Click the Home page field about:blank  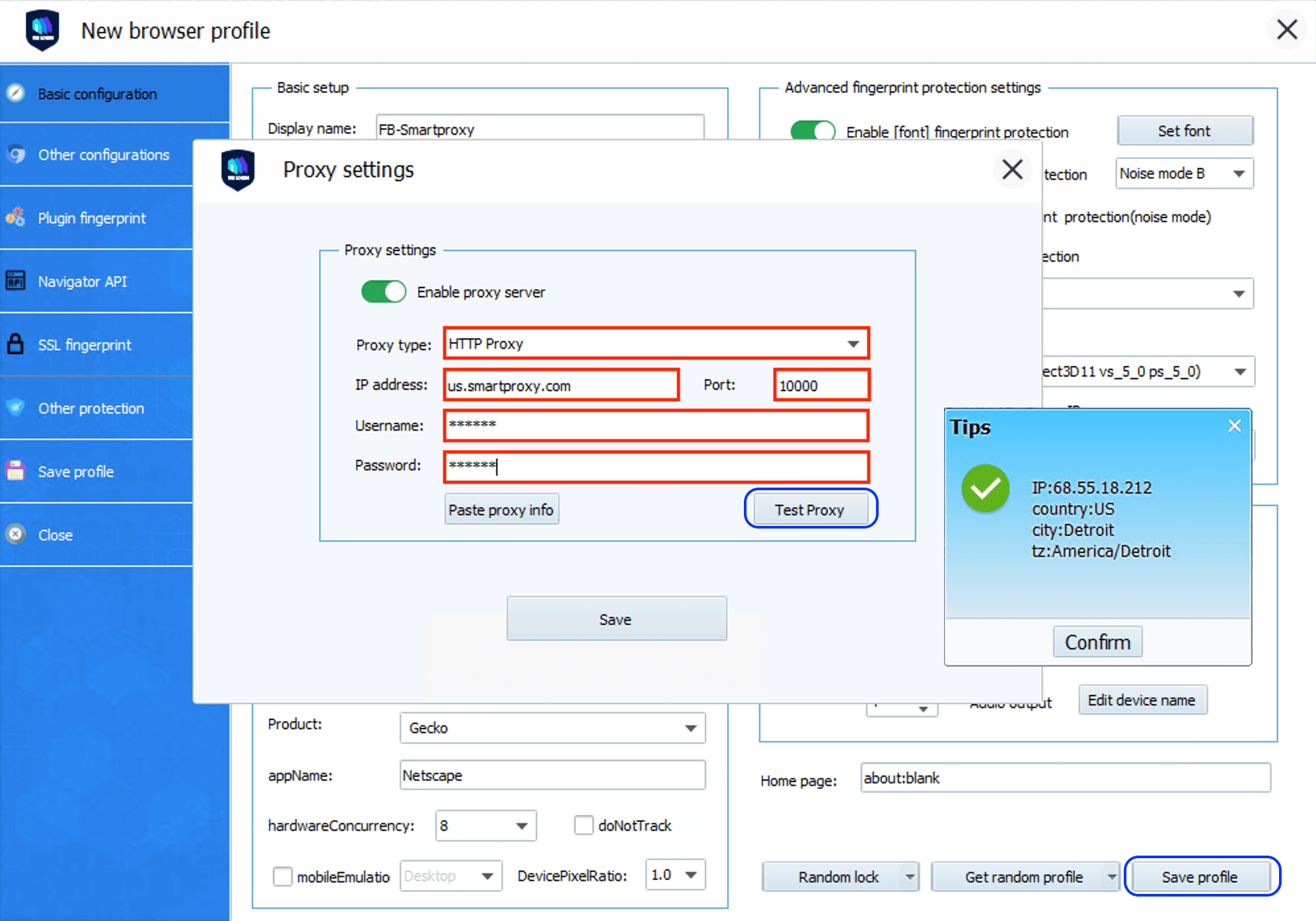point(1065,778)
